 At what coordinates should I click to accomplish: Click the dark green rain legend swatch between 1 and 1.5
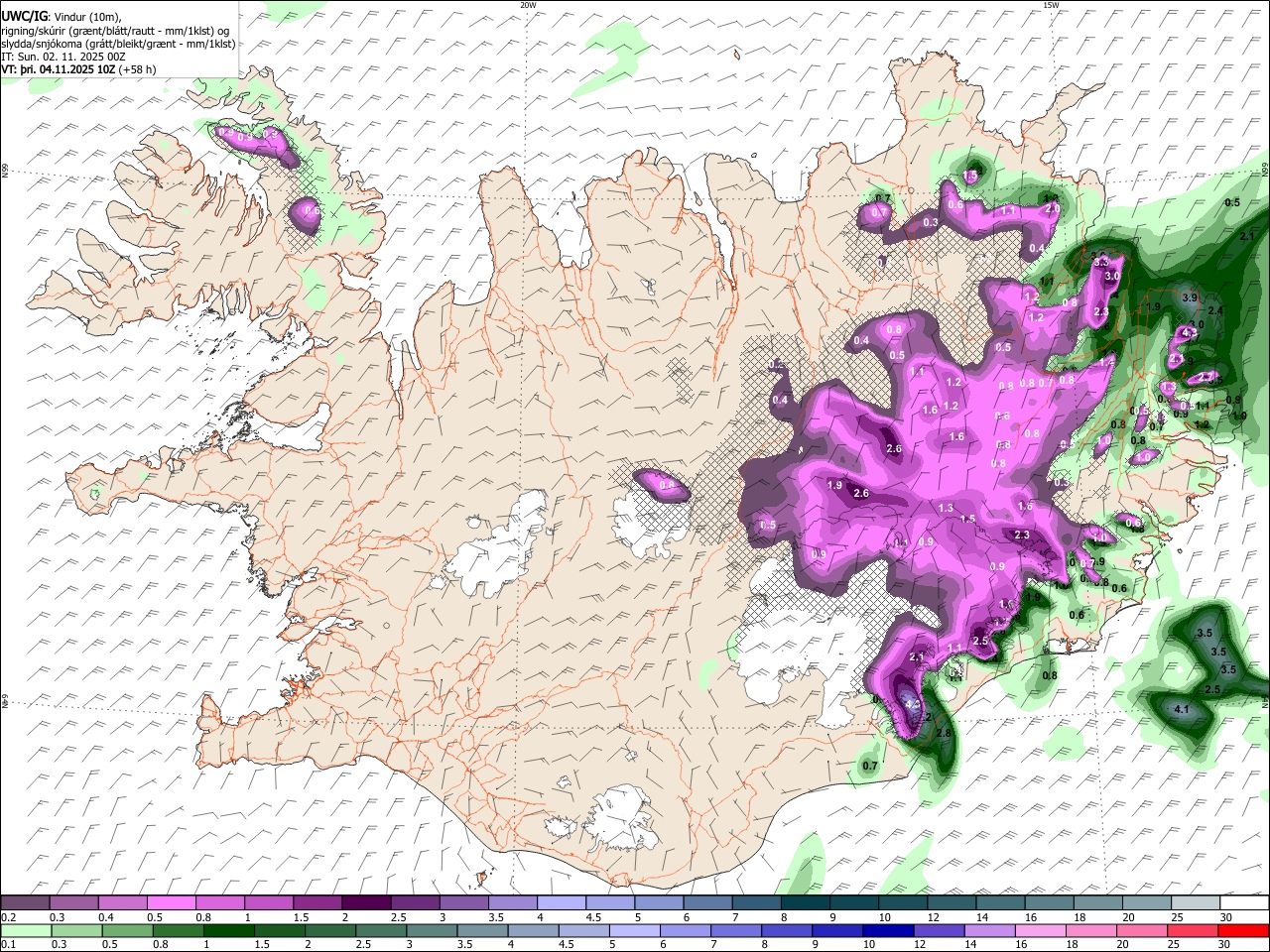[x=228, y=930]
